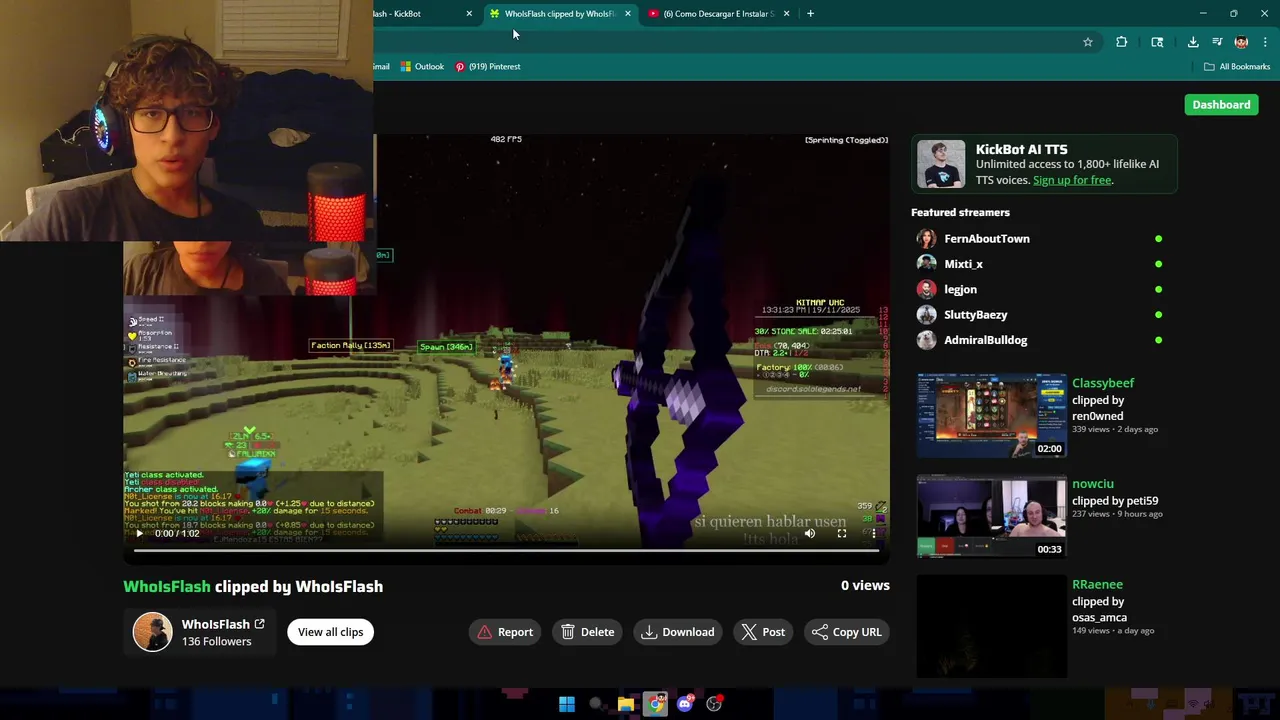Viewport: 1280px width, 720px height.
Task: Seek on the video progress bar
Action: [x=506, y=550]
